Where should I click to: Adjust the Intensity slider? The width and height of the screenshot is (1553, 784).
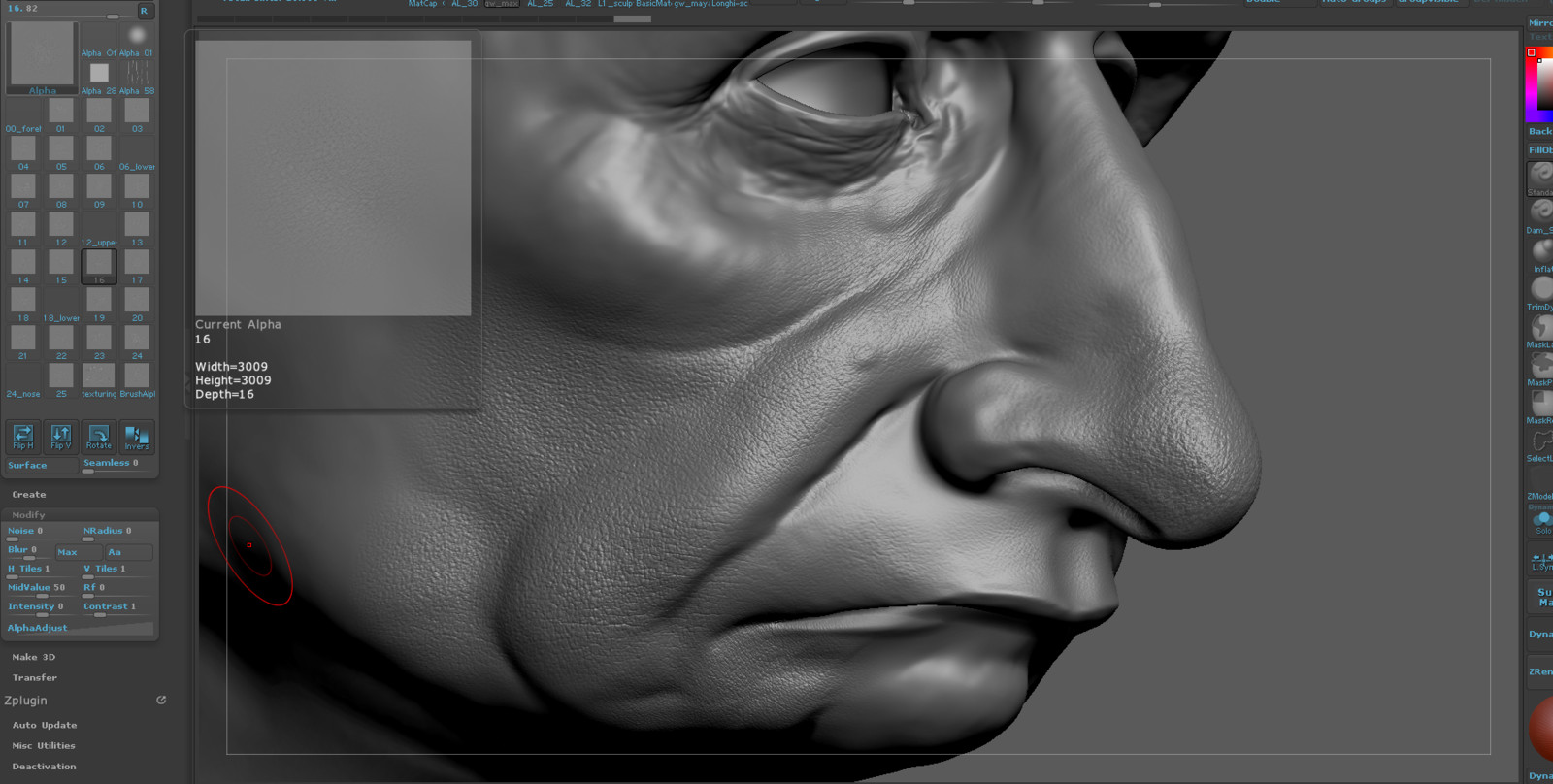click(42, 607)
